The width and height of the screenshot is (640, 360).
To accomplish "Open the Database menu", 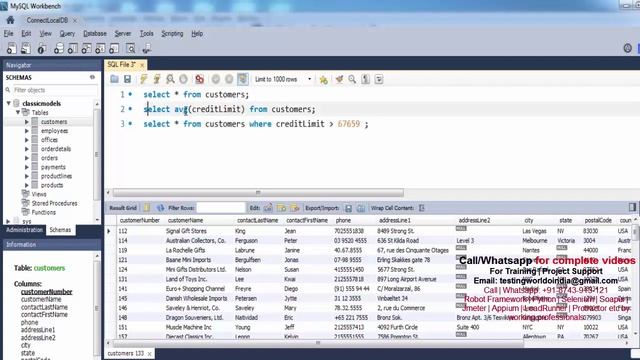I will tap(95, 33).
